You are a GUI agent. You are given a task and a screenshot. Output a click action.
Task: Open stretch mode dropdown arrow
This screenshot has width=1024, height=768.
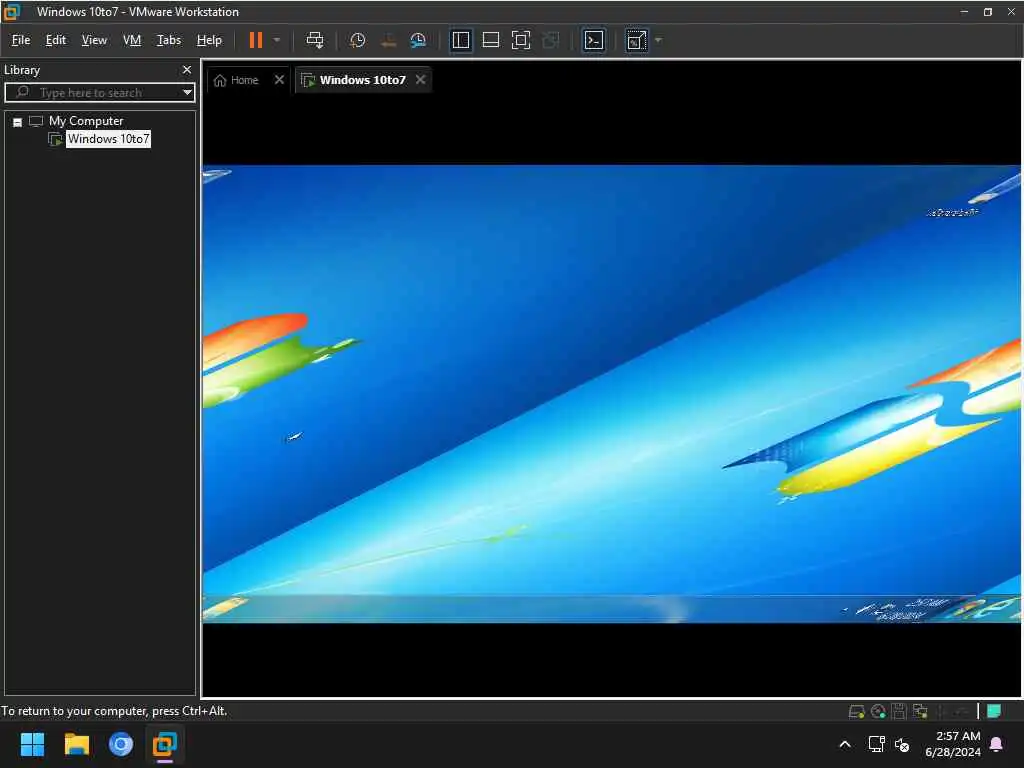[x=658, y=40]
